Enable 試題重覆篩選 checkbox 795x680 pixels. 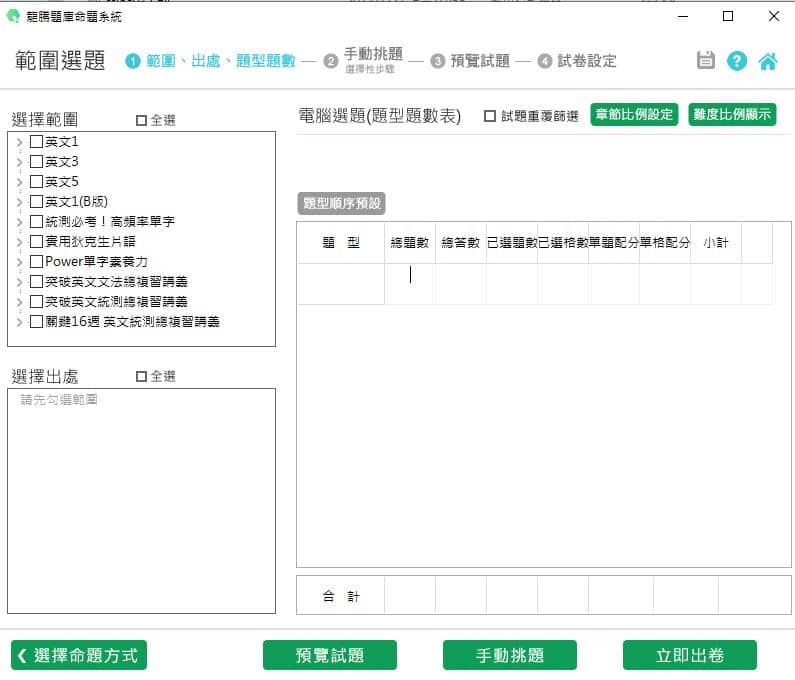click(x=490, y=116)
